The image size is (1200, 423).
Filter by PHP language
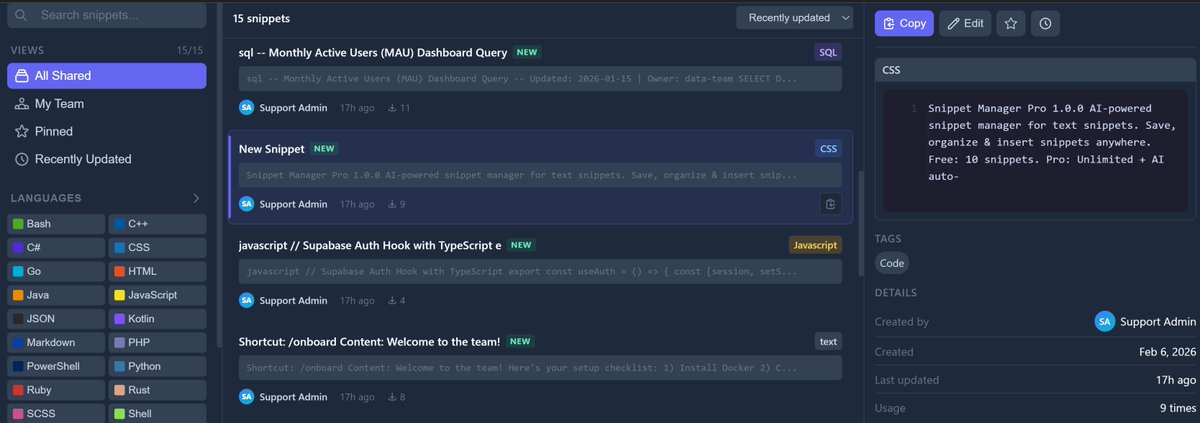tap(157, 343)
